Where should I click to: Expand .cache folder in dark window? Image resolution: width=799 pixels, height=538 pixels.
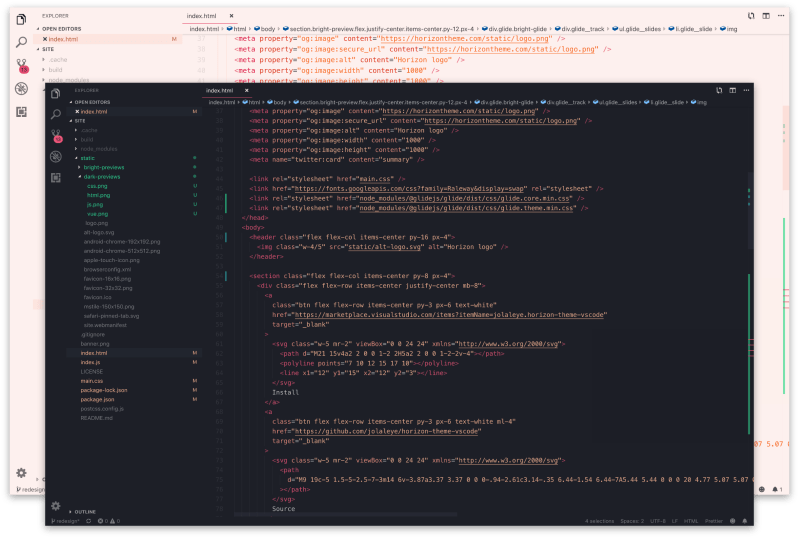pos(86,130)
